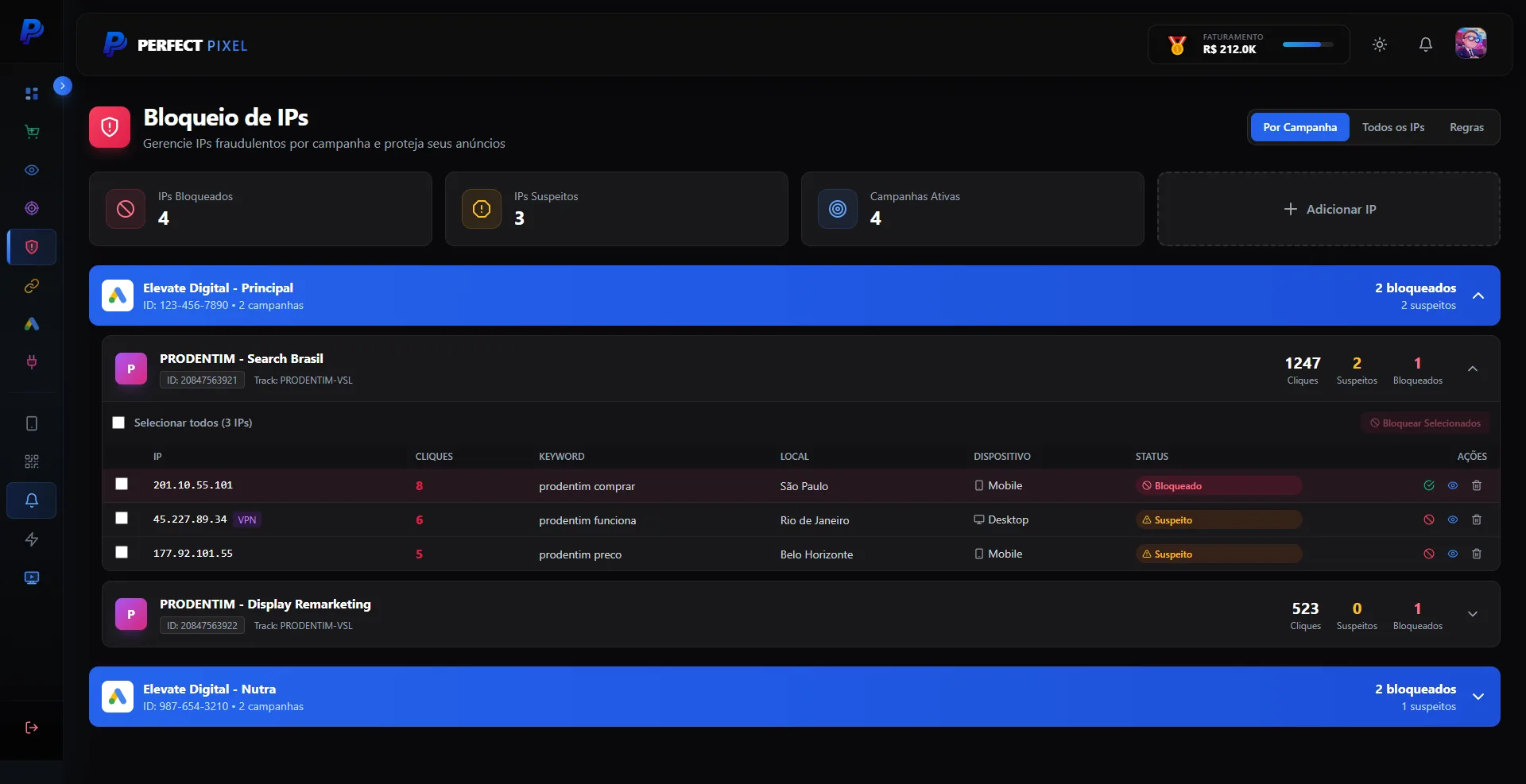Open the link icon in sidebar

pos(32,286)
